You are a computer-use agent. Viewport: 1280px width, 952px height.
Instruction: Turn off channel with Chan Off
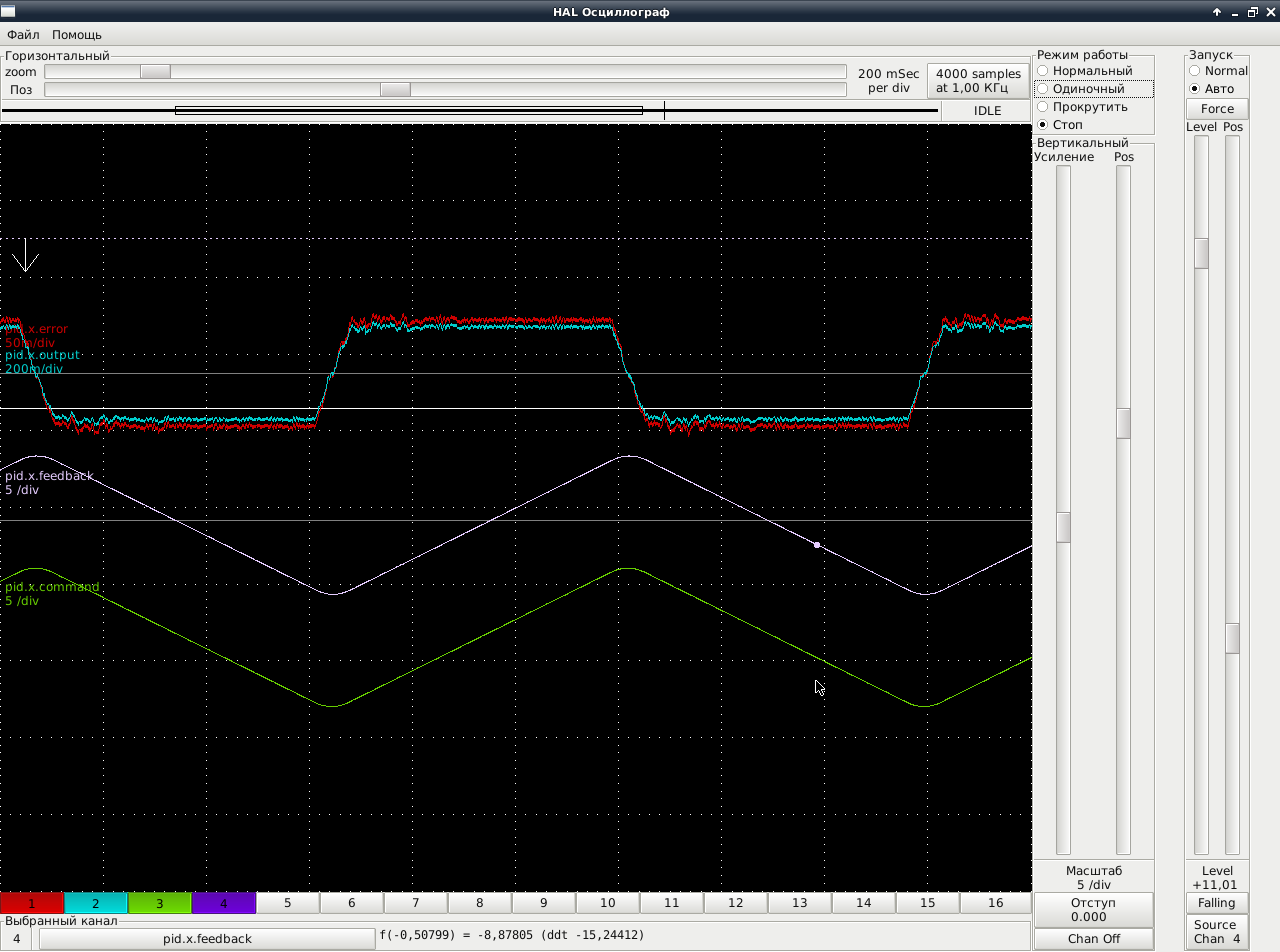click(1093, 939)
